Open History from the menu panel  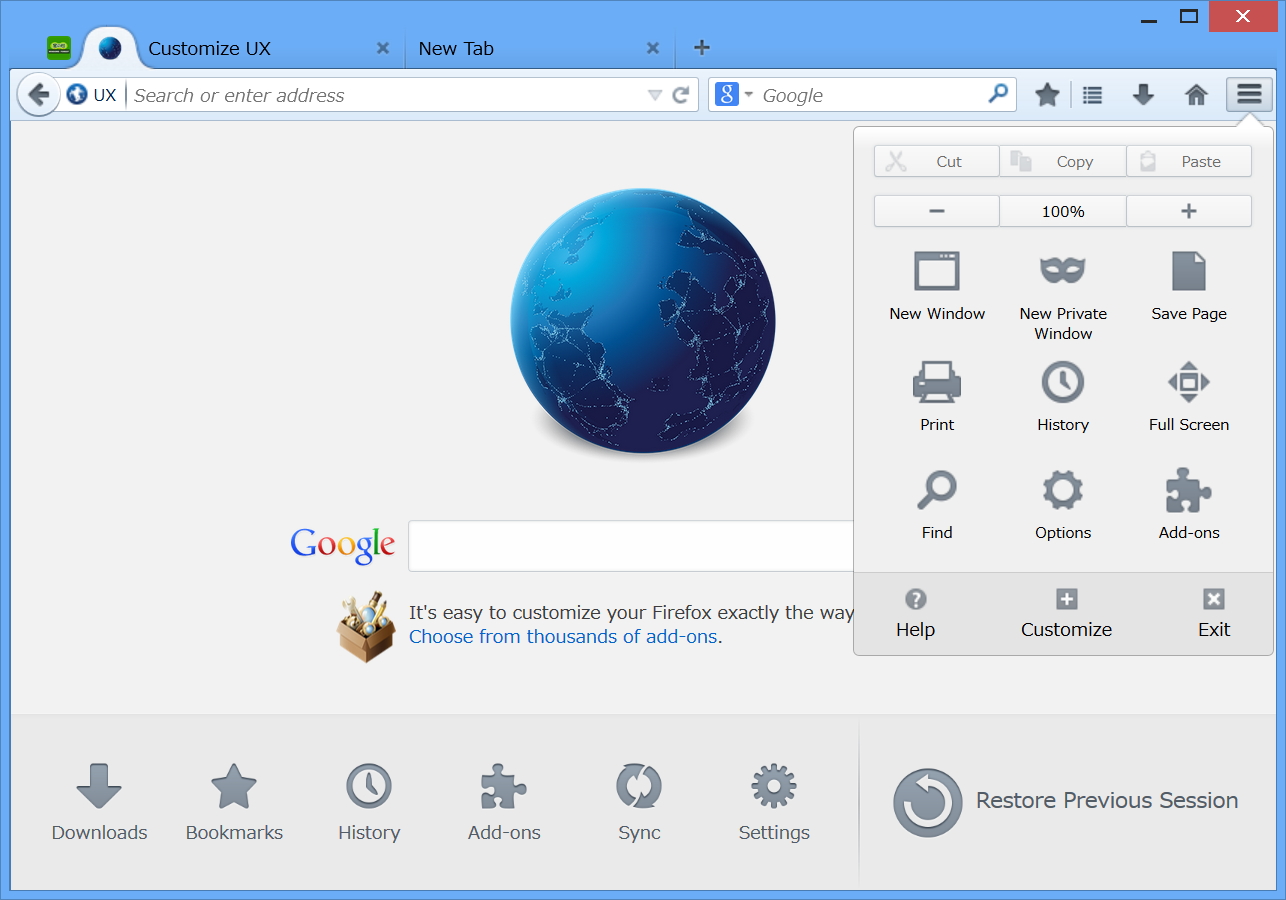coord(1063,396)
